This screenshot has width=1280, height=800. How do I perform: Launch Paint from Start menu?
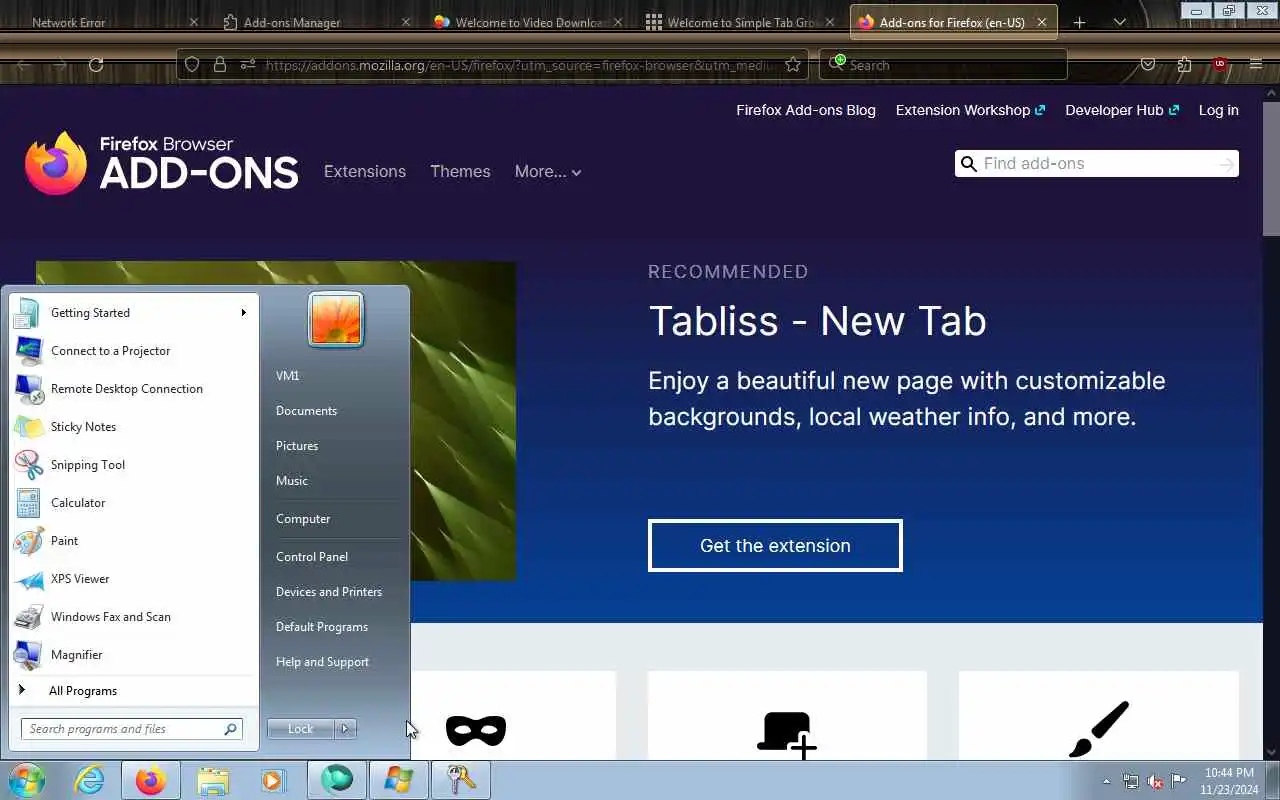tap(134, 541)
